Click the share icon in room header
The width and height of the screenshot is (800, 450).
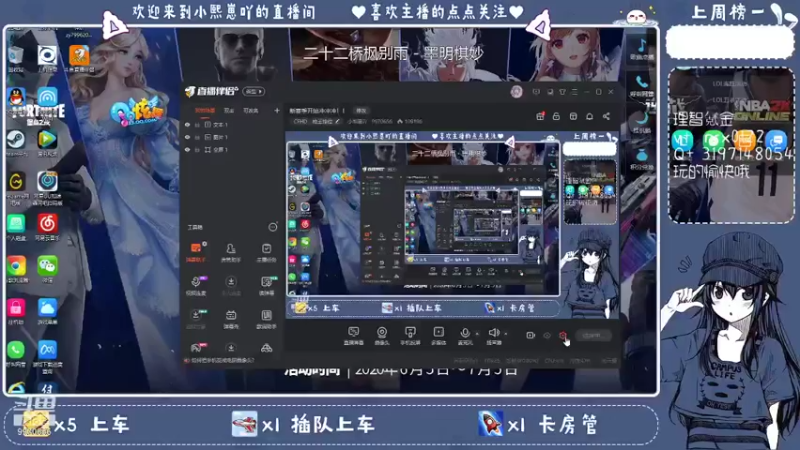click(606, 116)
